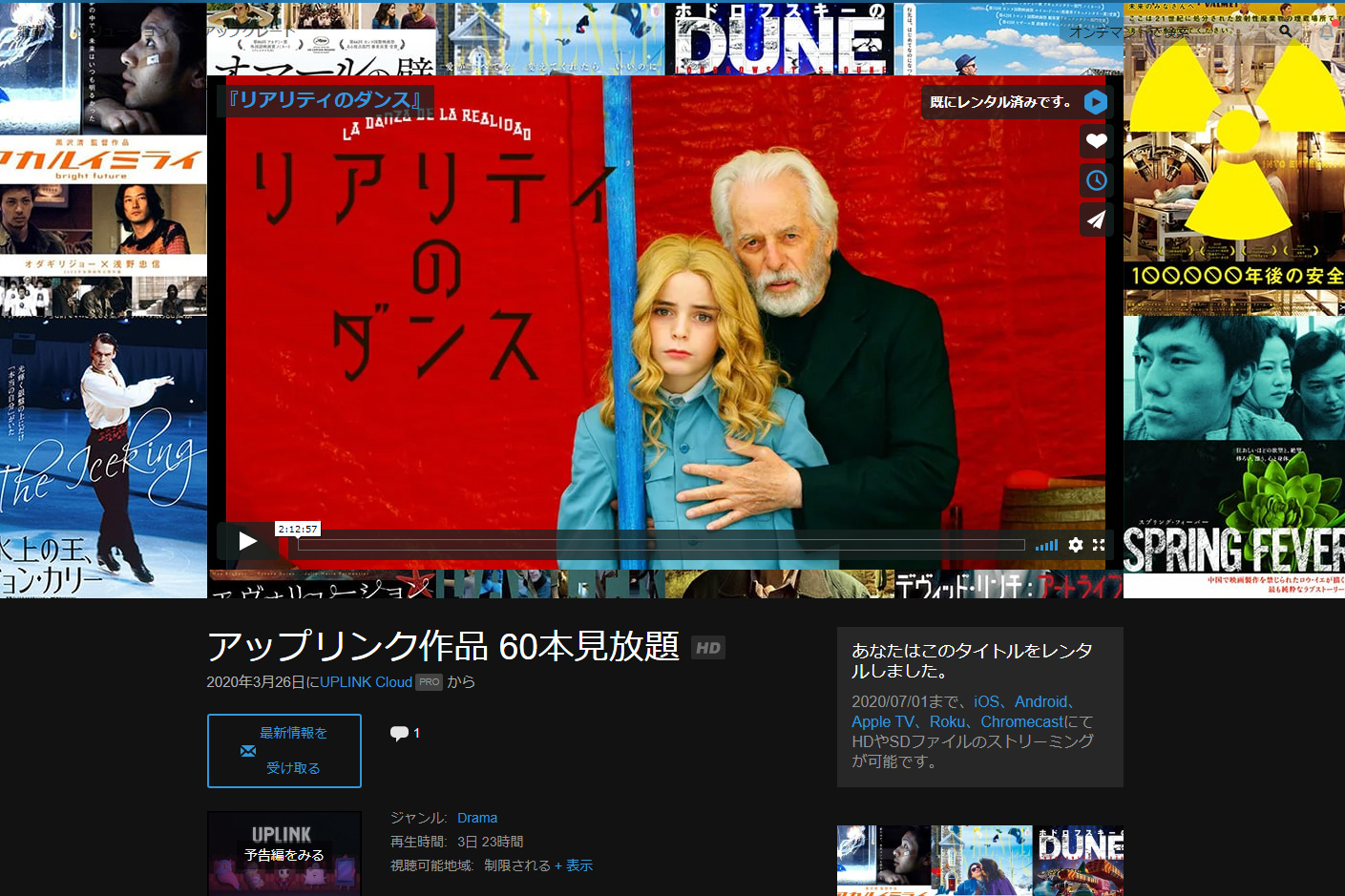Click the title アップリンク作品 60本見放題

443,647
